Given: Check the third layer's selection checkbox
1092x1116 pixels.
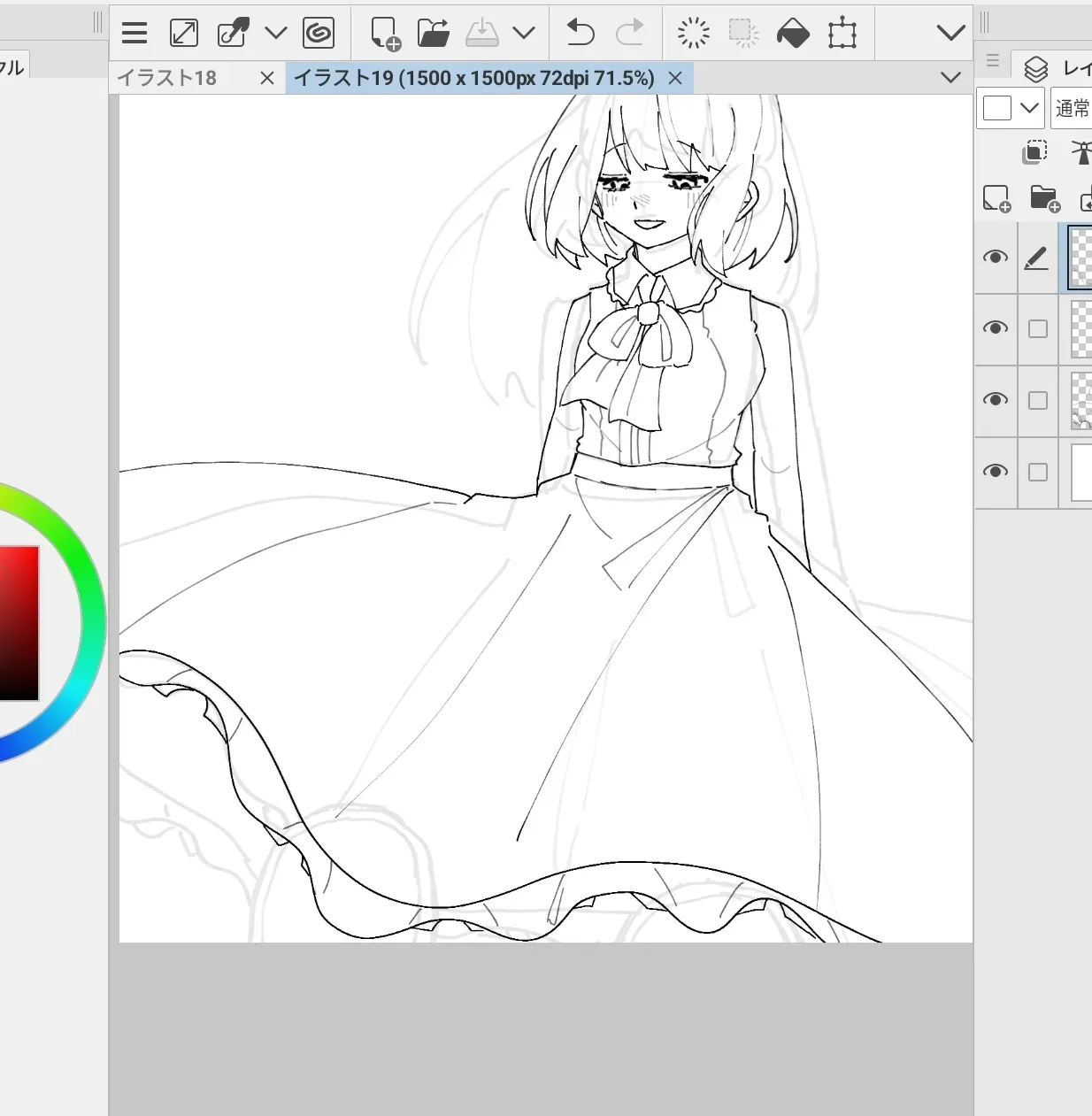Looking at the screenshot, I should (1038, 400).
